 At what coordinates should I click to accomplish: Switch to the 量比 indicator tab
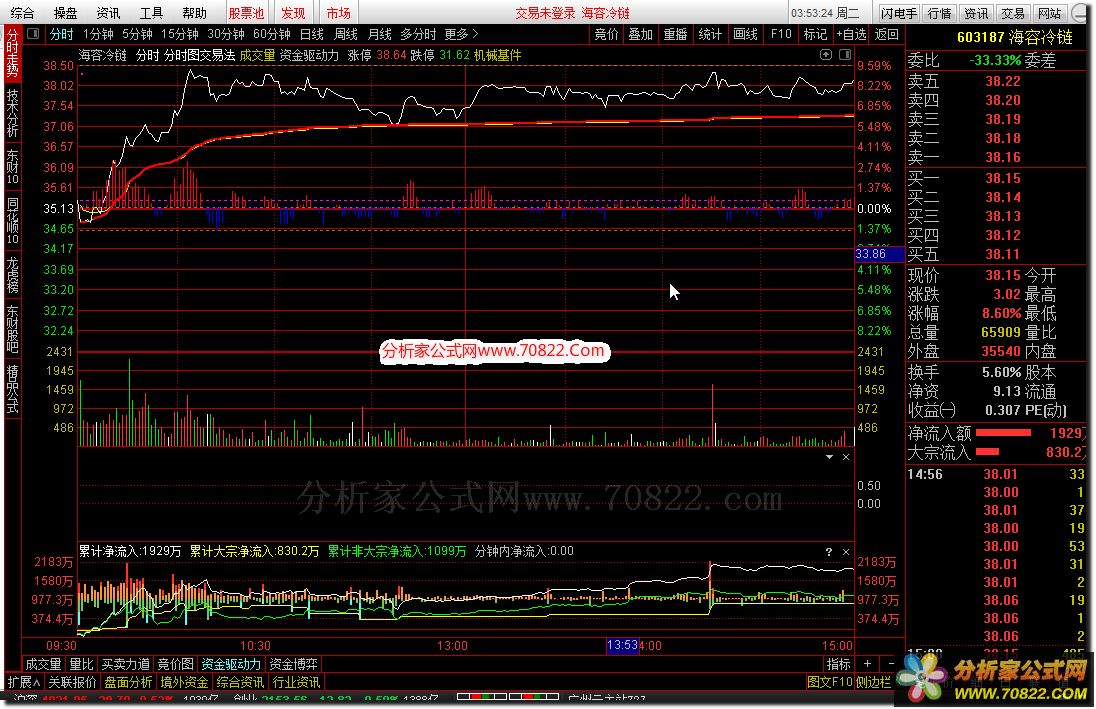pos(81,664)
